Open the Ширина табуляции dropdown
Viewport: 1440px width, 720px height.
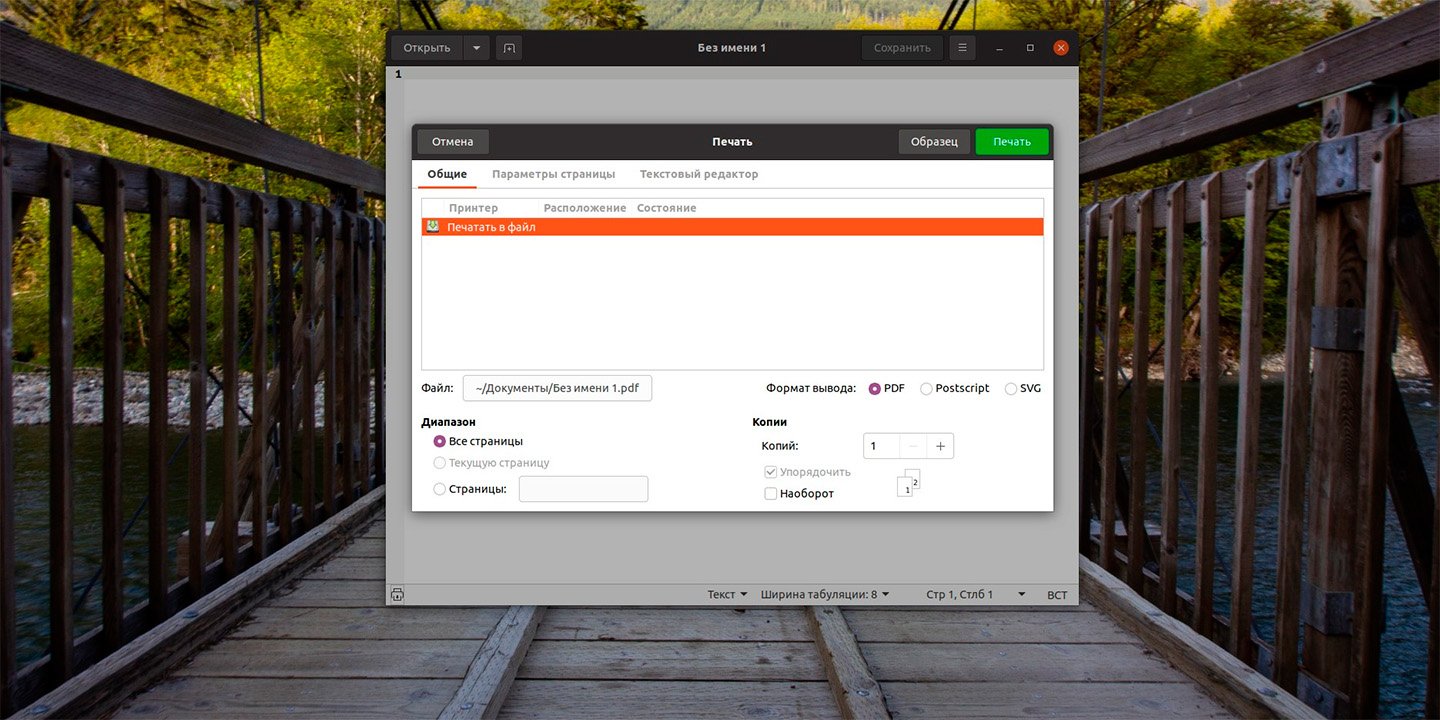point(825,595)
